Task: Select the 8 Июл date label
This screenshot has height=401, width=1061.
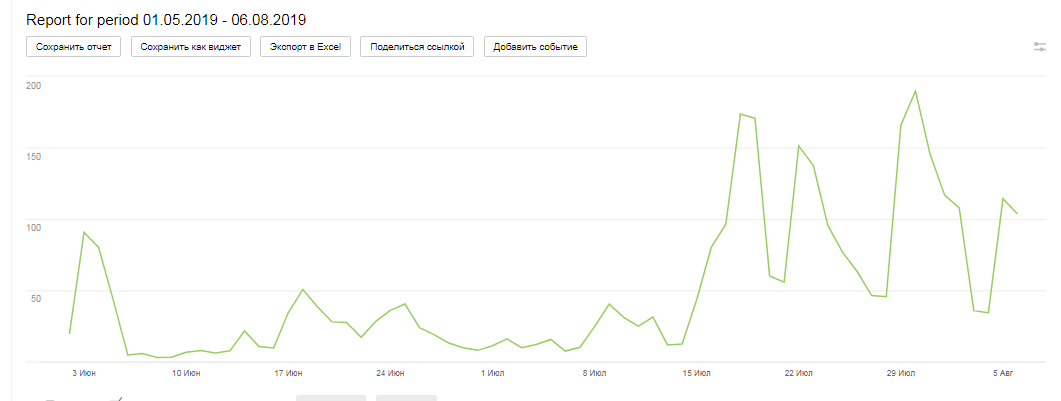Action: point(594,373)
